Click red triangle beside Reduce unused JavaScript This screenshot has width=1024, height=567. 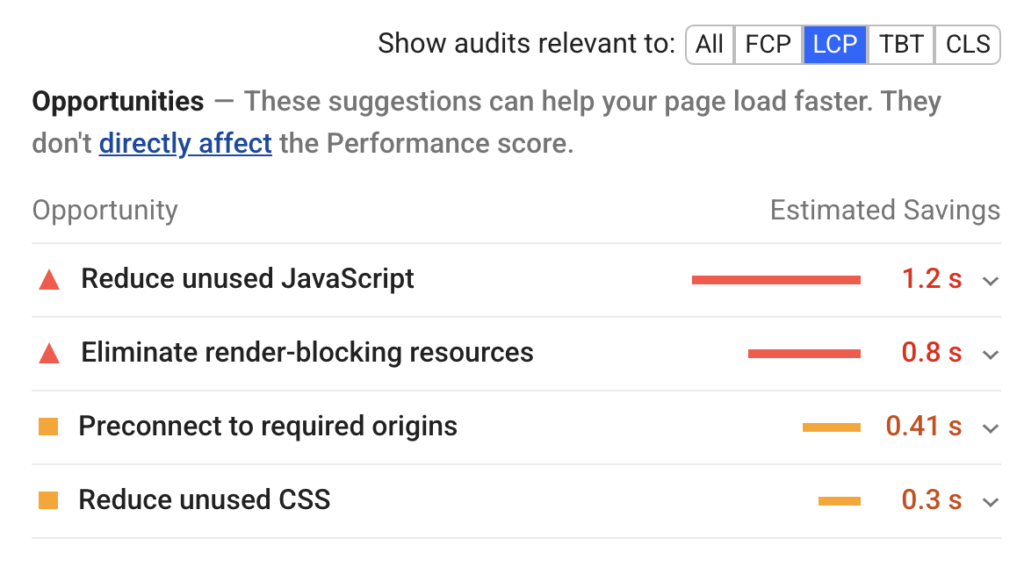click(x=49, y=280)
